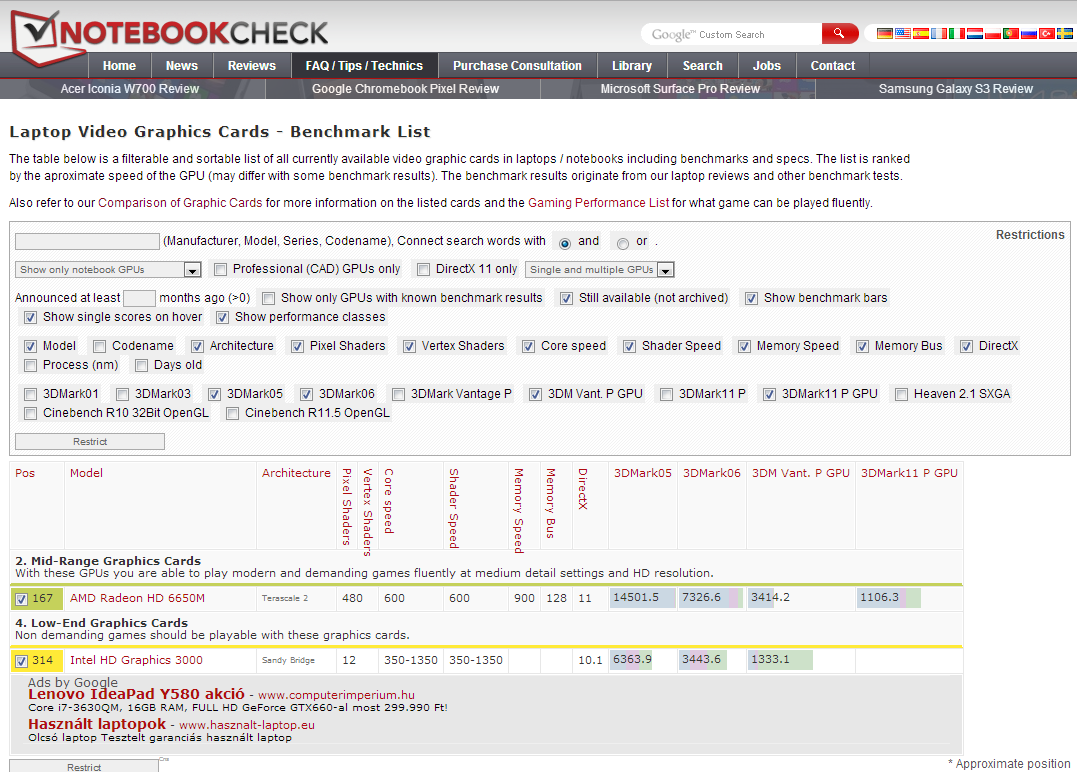Enable the Heaven 2.1 SXGA checkbox
This screenshot has height=772, width=1077.
[x=901, y=394]
